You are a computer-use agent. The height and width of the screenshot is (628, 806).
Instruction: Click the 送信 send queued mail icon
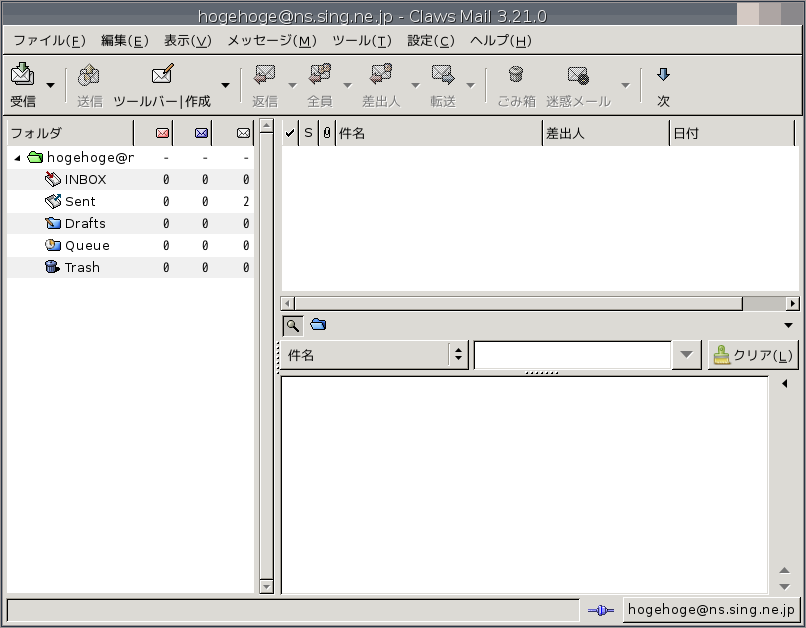pyautogui.click(x=89, y=75)
